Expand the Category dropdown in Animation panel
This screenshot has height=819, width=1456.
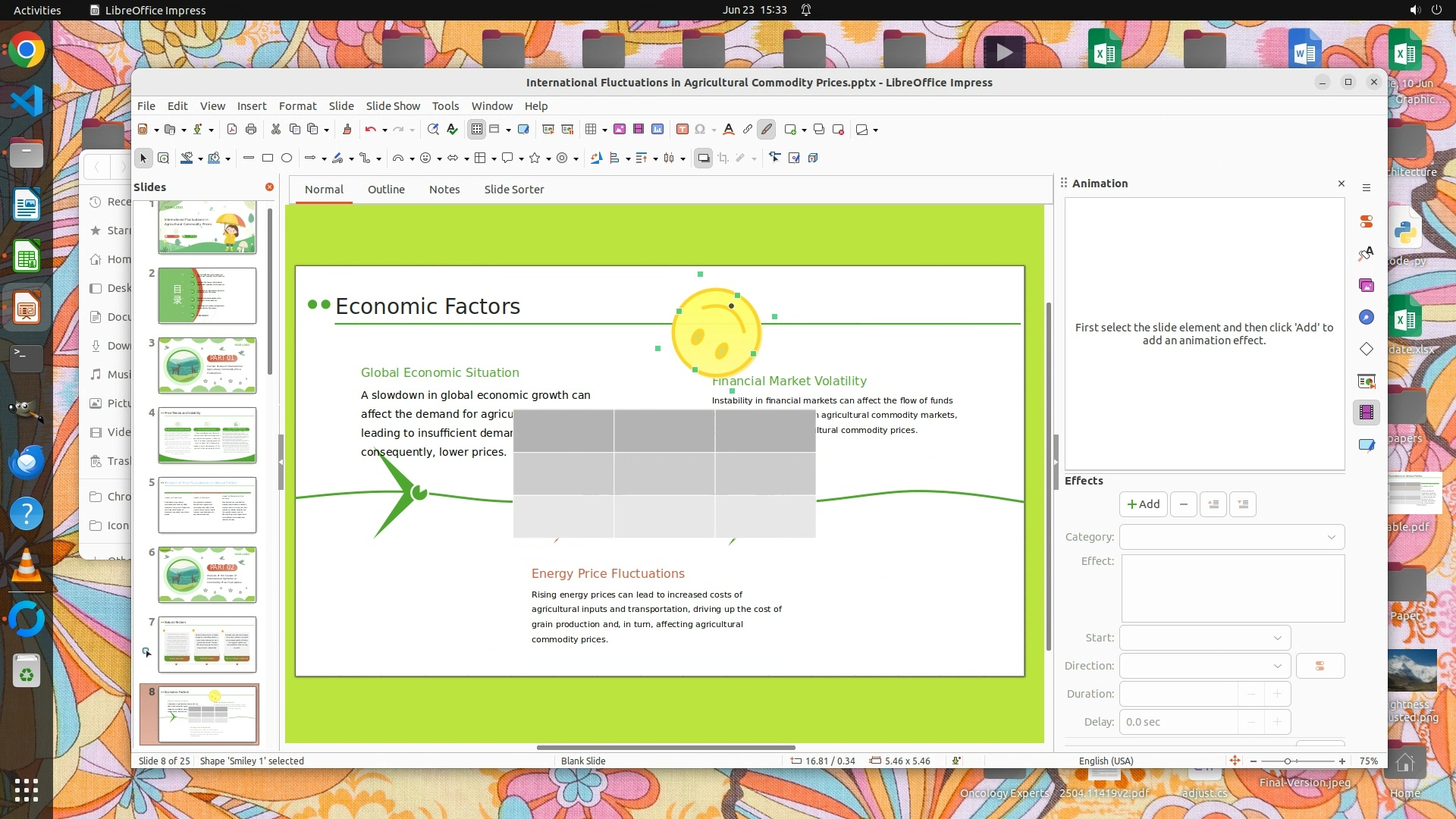(1331, 537)
